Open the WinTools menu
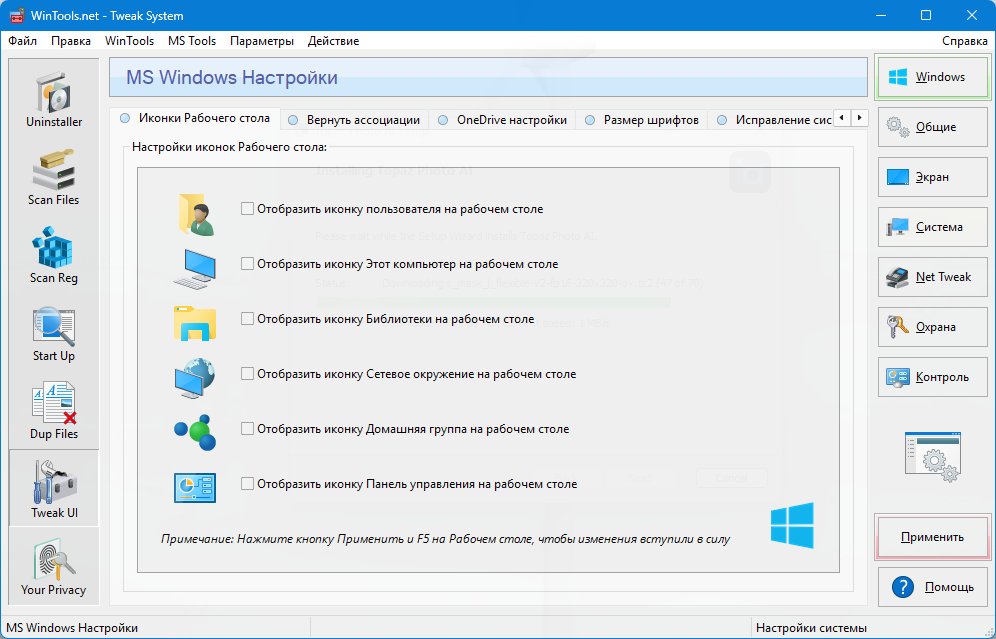996x639 pixels. 130,41
